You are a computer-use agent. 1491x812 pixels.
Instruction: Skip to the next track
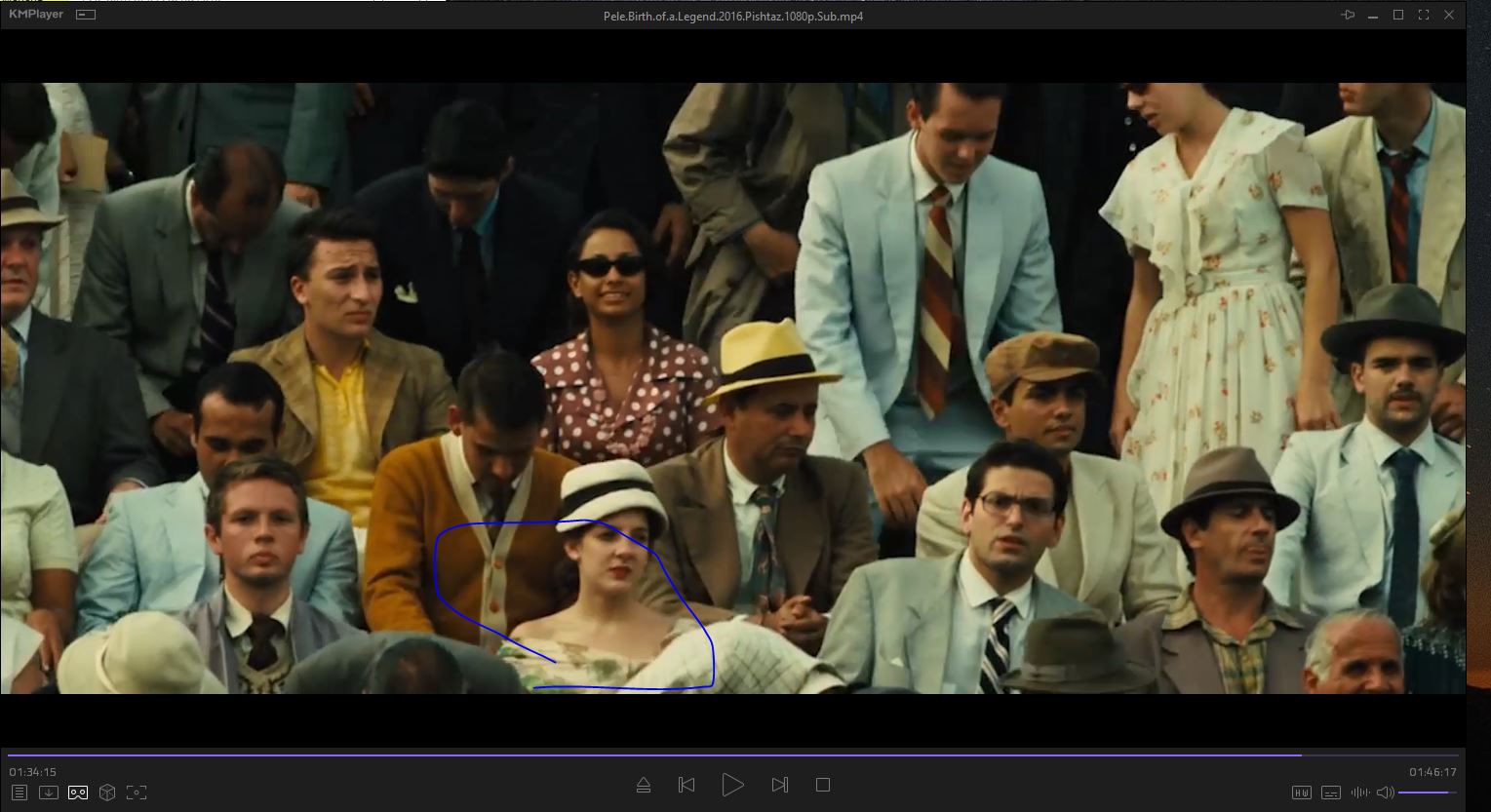pyautogui.click(x=779, y=785)
